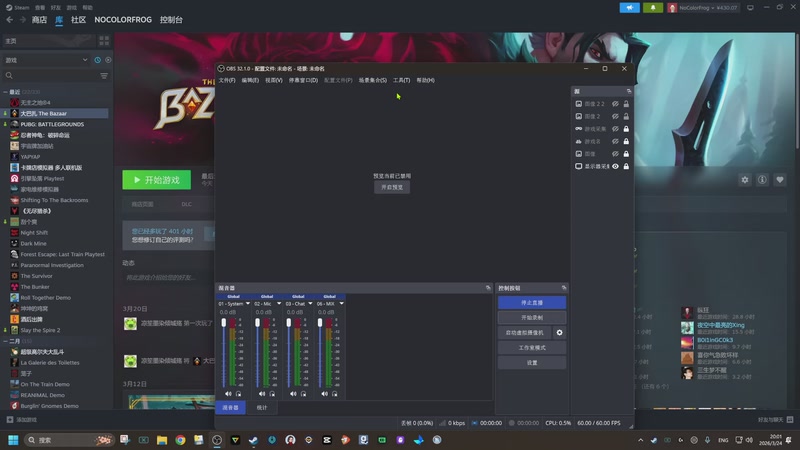800x450 pixels.
Task: Open OBS 视图(V) menu
Action: tap(273, 80)
